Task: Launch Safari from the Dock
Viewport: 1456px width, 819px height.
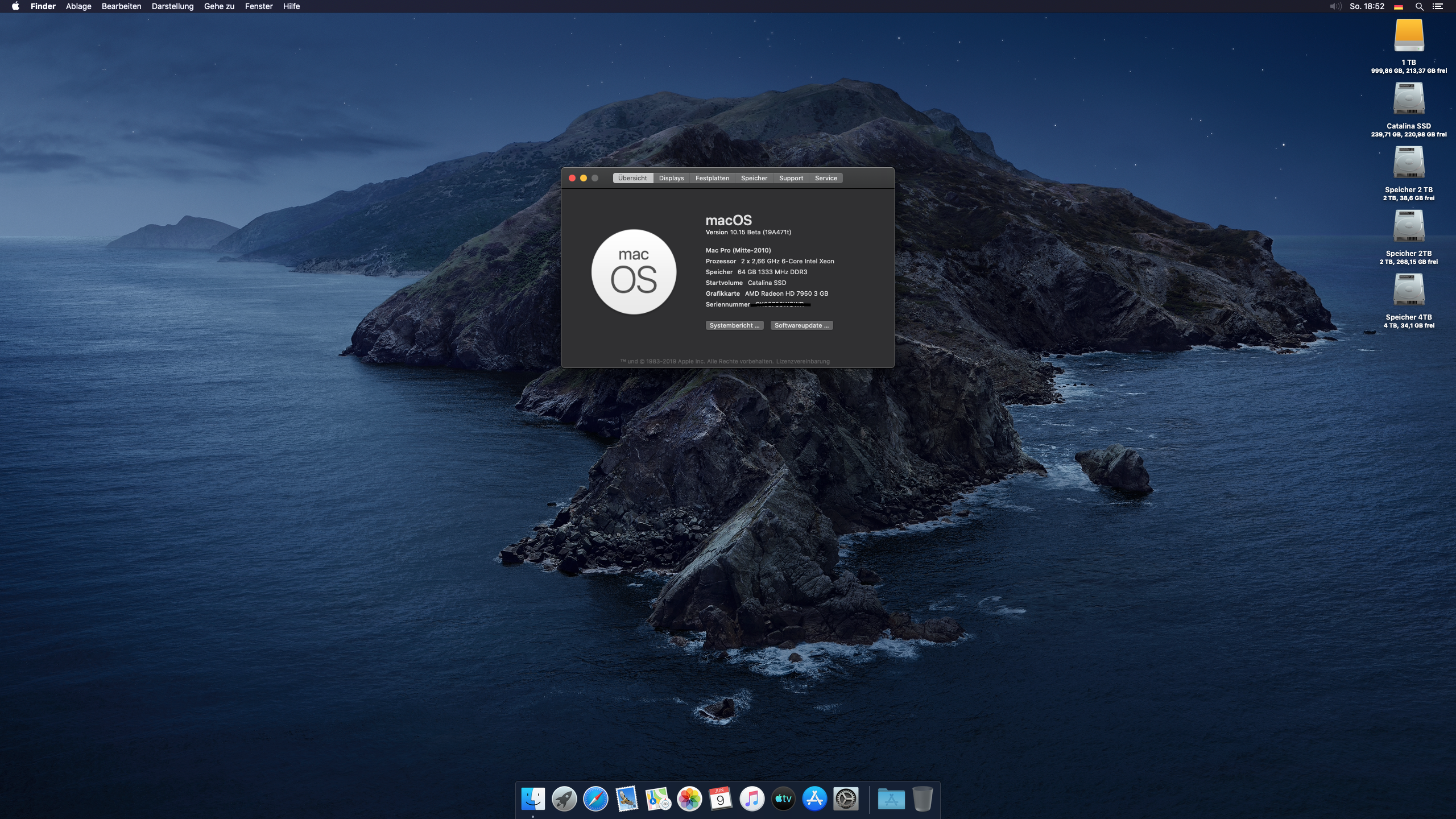Action: coord(595,799)
